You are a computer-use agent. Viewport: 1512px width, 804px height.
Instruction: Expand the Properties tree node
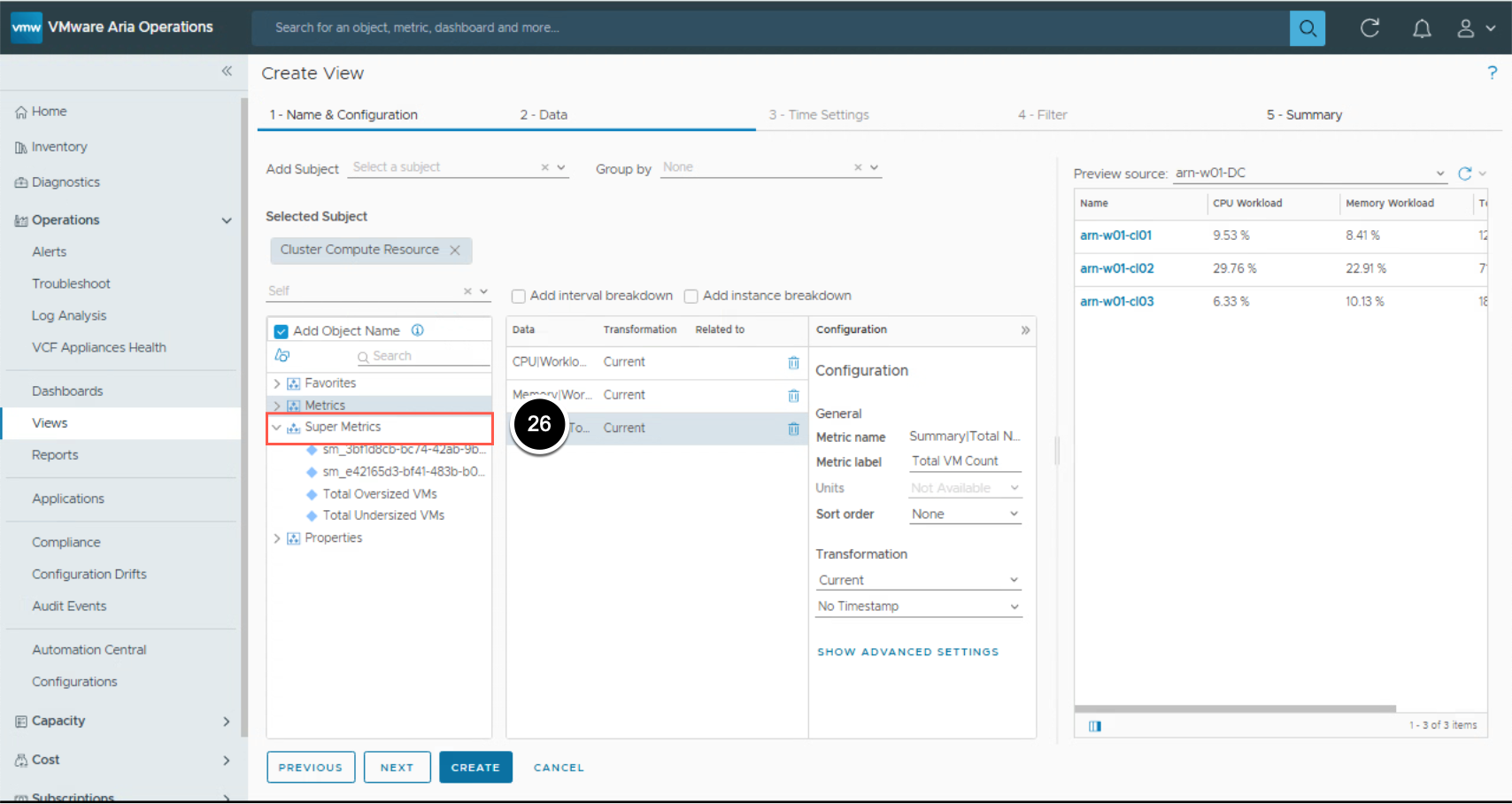click(277, 538)
